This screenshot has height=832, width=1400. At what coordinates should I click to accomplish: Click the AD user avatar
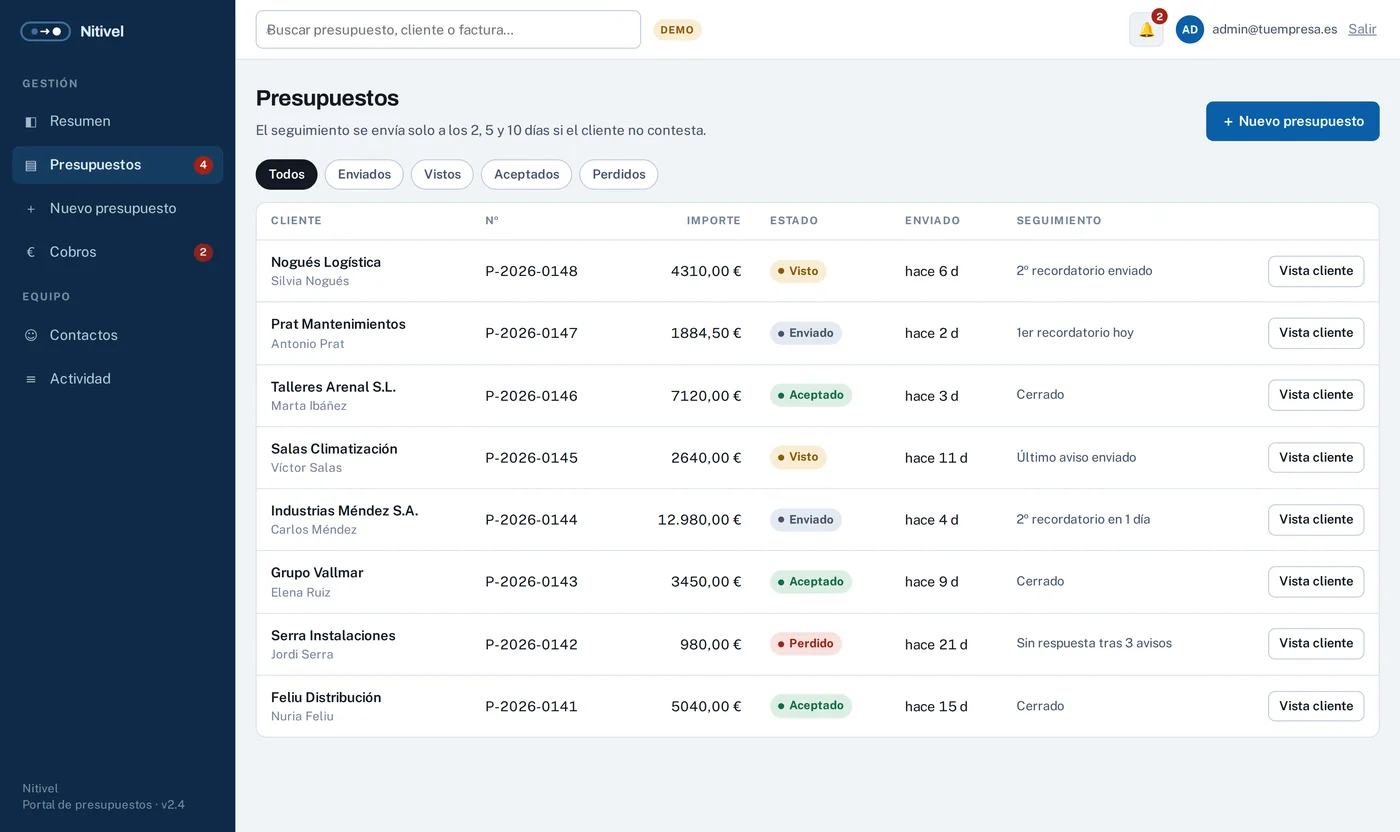point(1190,30)
